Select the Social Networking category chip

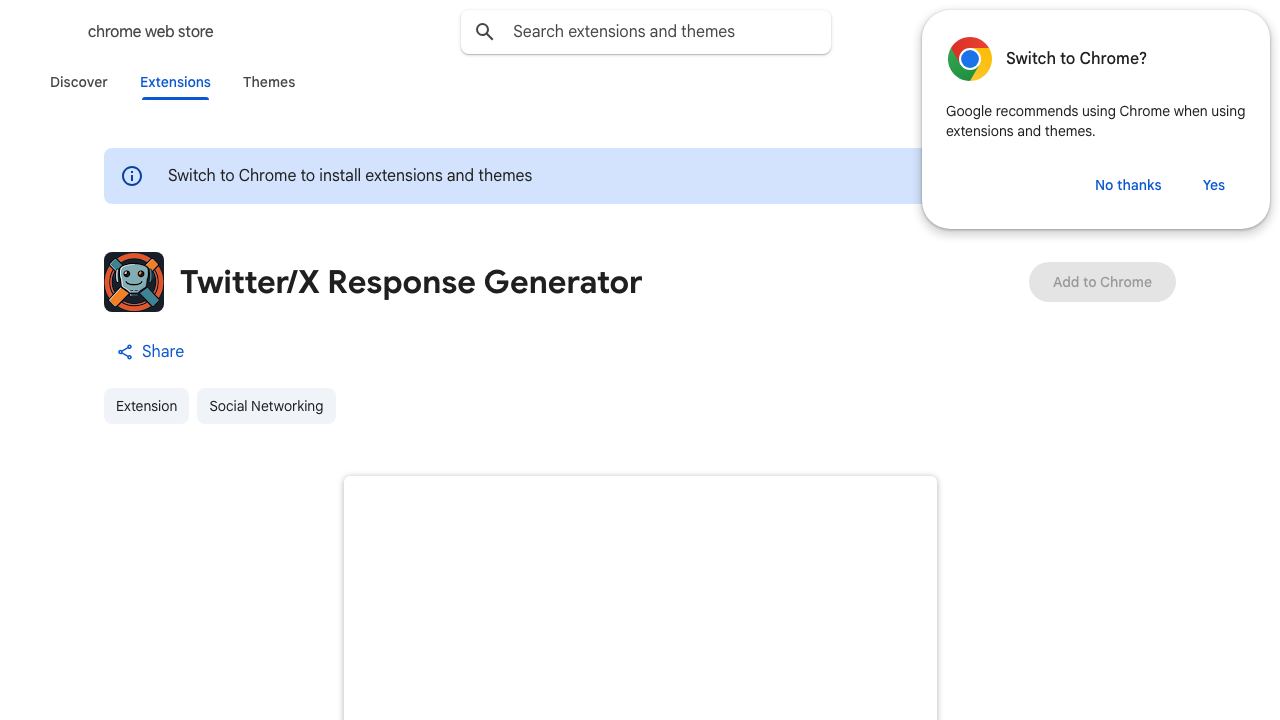pos(266,406)
